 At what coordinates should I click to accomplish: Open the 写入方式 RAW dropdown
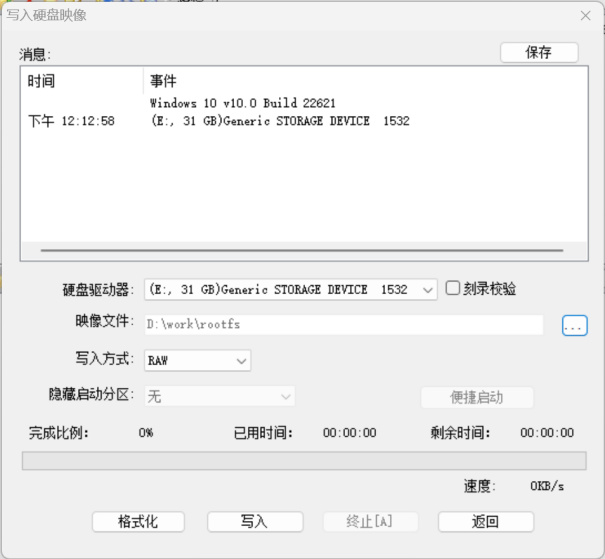(198, 360)
